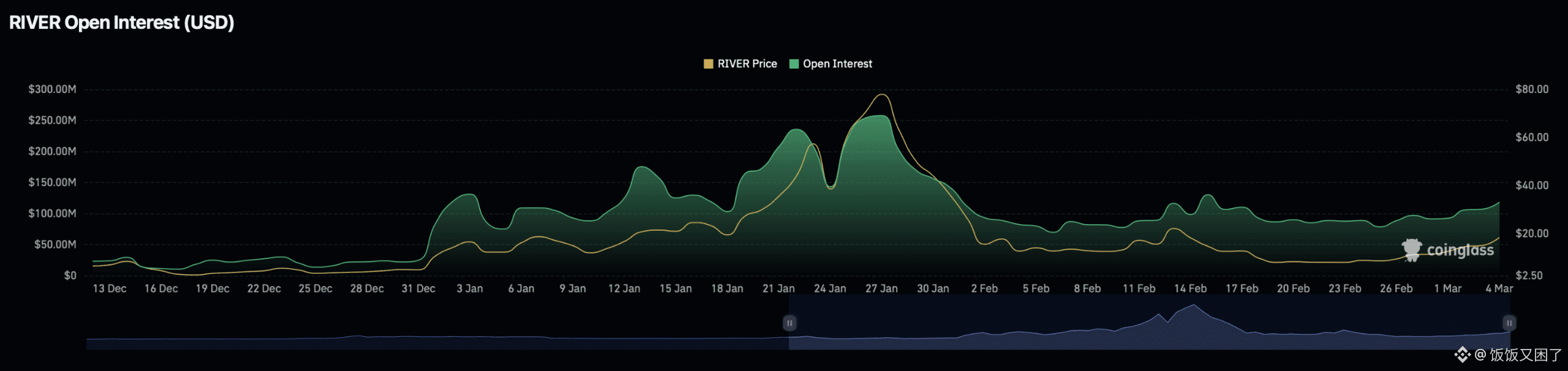The height and width of the screenshot is (371, 1568).
Task: Click the $50.00M axis label
Action: (x=55, y=245)
